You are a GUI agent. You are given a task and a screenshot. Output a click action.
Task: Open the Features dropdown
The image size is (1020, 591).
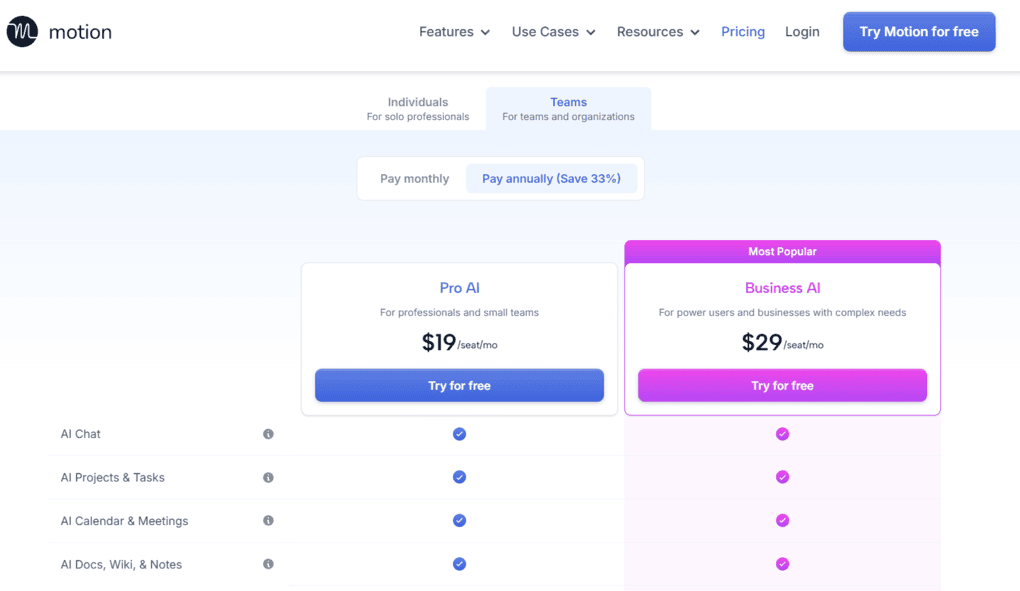click(454, 31)
